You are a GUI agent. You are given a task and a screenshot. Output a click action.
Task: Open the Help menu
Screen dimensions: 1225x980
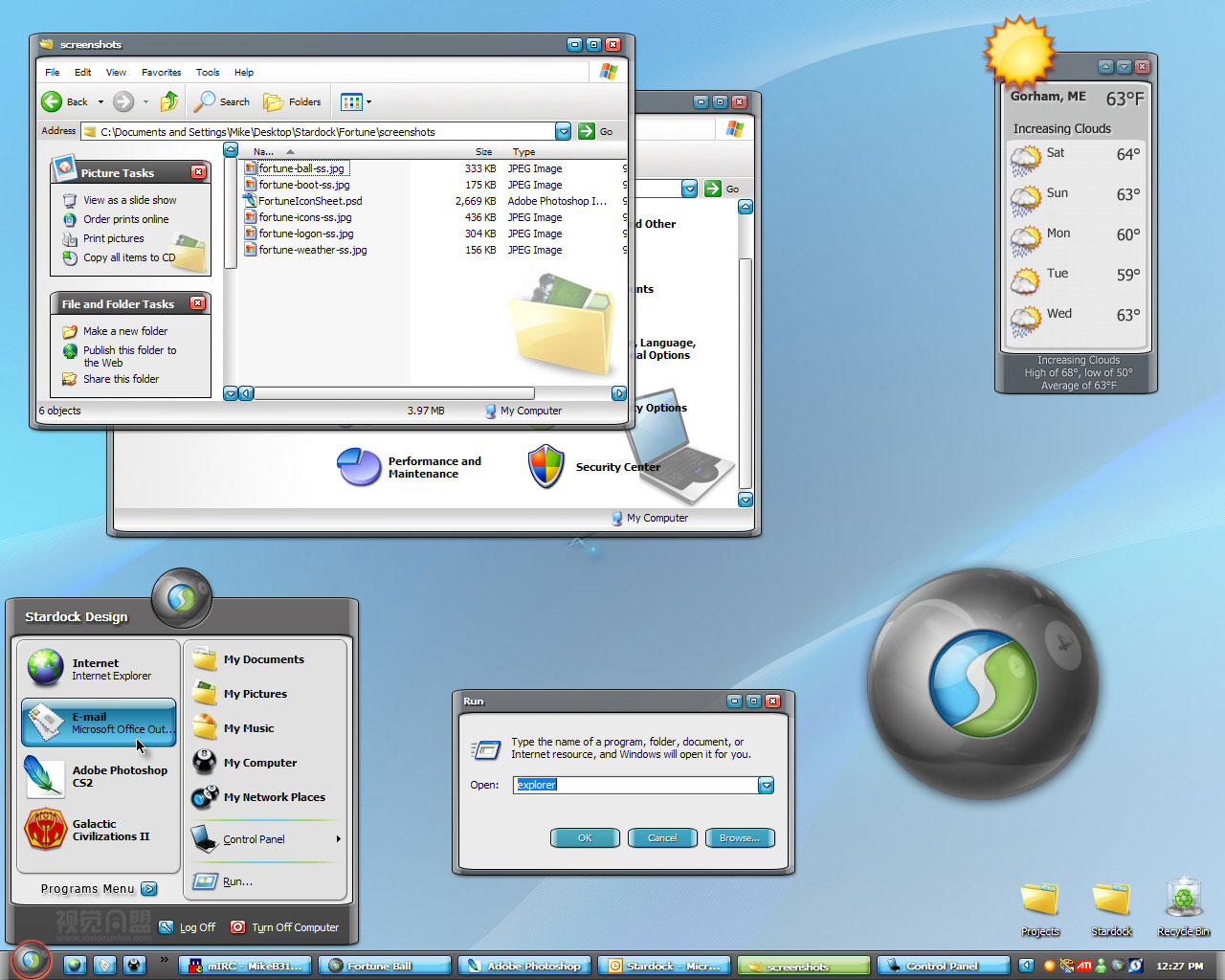tap(244, 72)
